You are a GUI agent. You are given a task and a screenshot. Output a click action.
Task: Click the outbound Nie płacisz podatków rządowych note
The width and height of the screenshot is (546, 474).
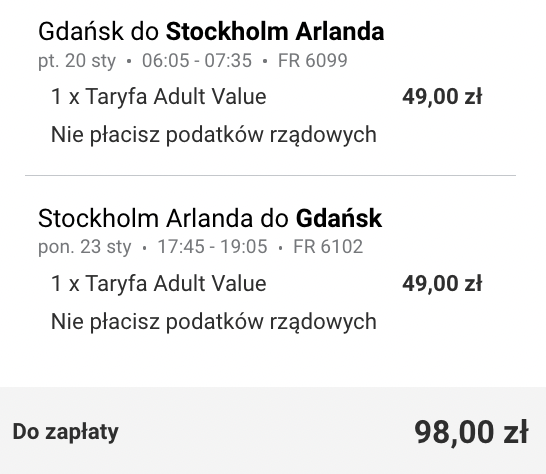coord(213,135)
